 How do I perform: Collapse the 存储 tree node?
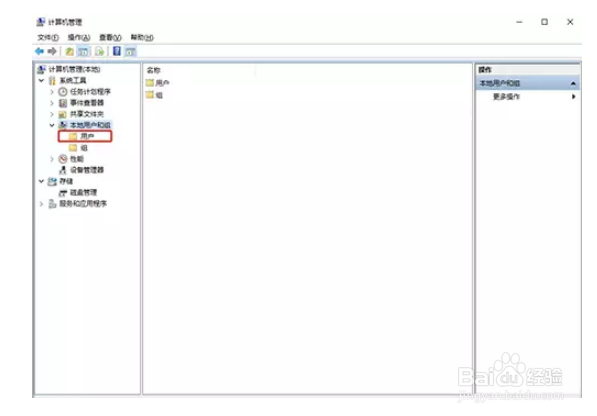(42, 181)
